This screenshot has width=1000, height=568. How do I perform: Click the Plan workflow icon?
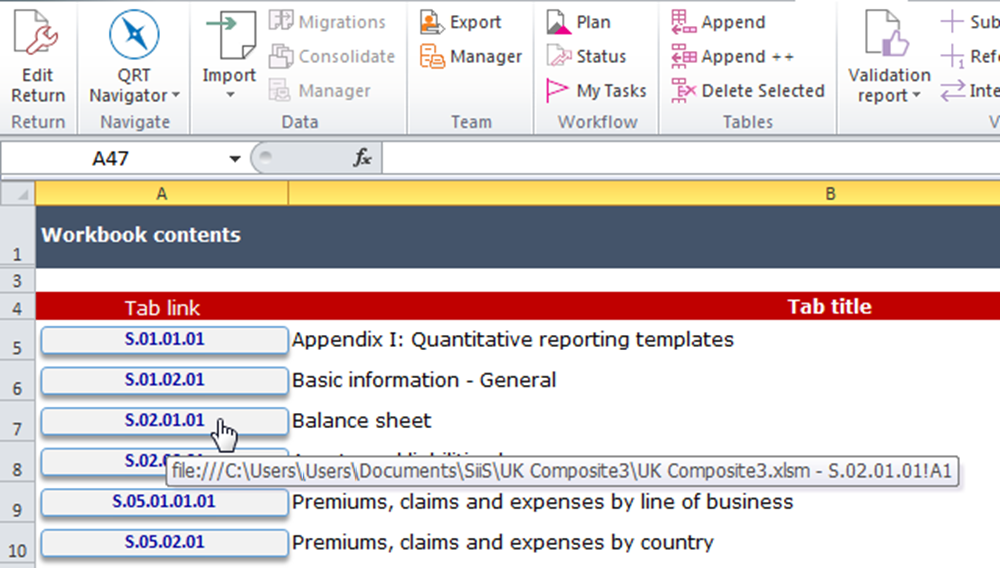558,22
